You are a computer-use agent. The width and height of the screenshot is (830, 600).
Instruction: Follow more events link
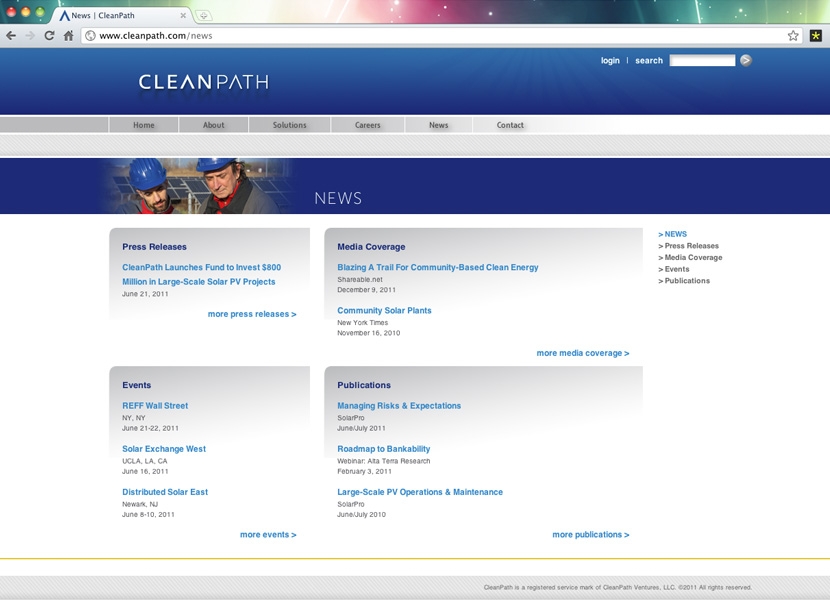[268, 535]
